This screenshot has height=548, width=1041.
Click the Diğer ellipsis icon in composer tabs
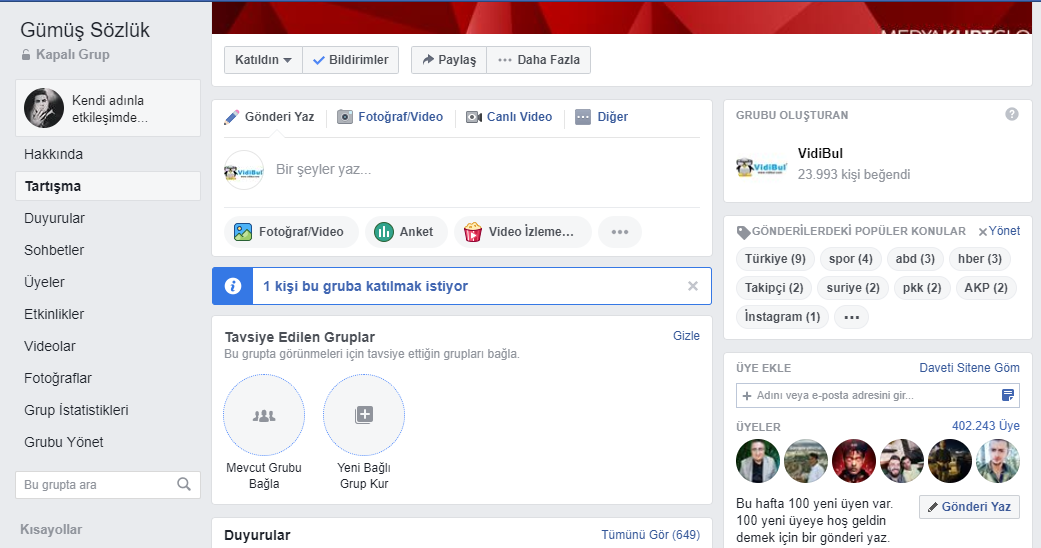tap(583, 118)
